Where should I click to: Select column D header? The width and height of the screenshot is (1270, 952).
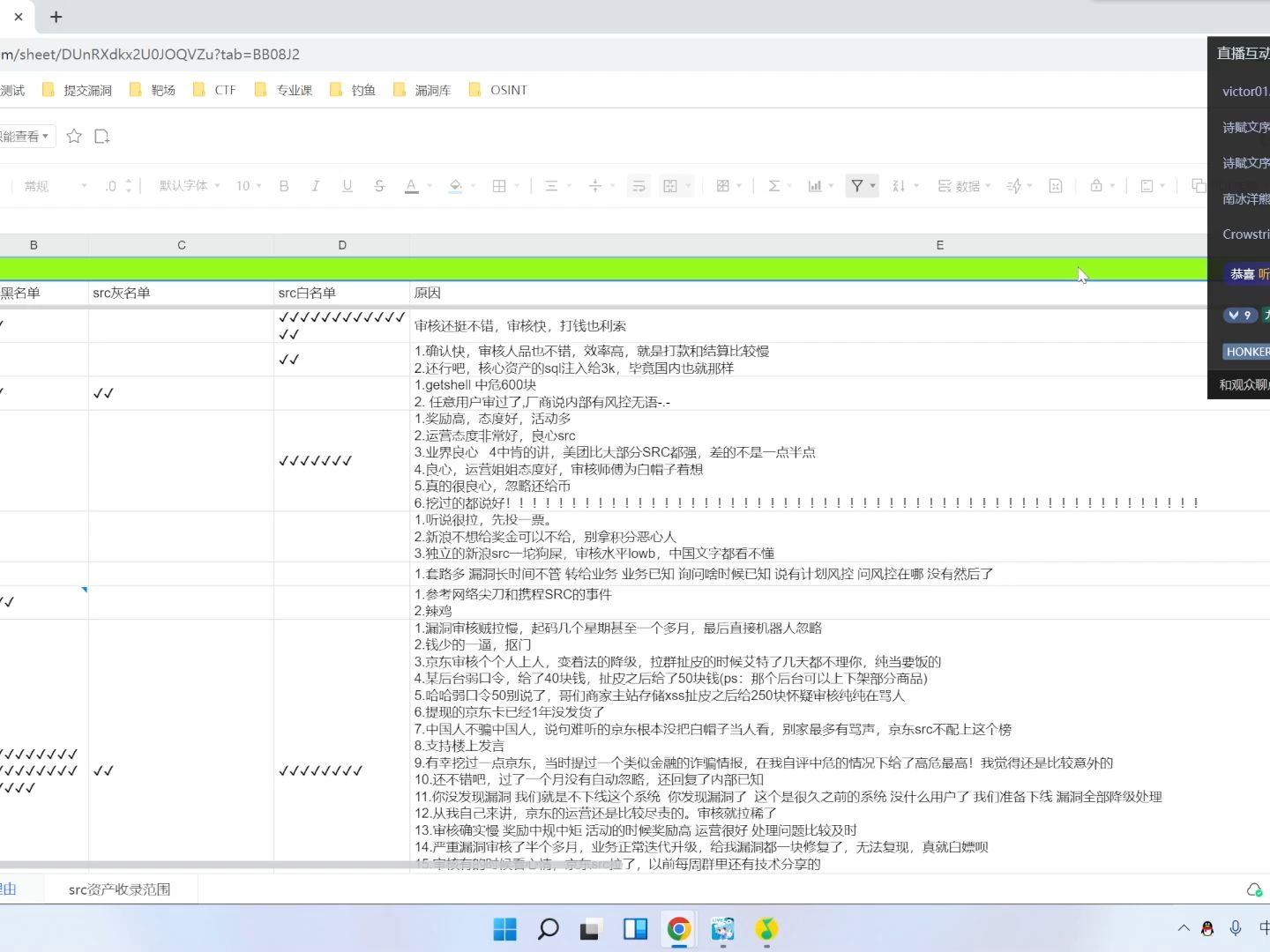pyautogui.click(x=342, y=245)
